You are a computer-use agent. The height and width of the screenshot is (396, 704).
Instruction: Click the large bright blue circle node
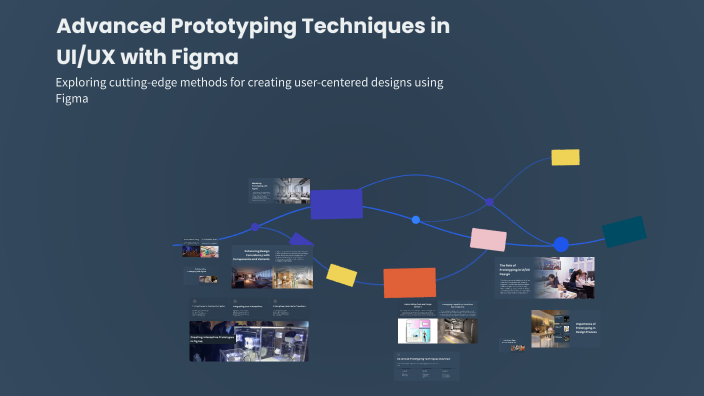[561, 245]
